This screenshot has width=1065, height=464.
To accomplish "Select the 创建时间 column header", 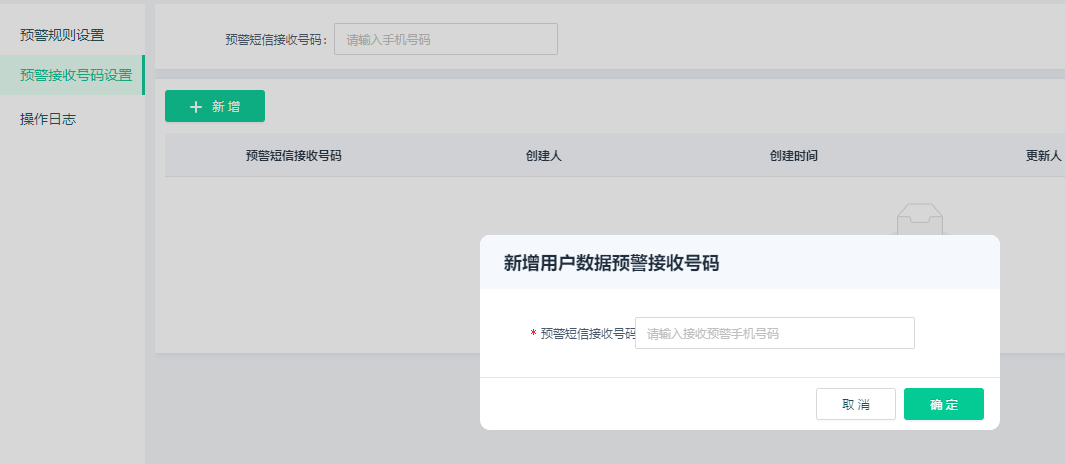I will [794, 156].
